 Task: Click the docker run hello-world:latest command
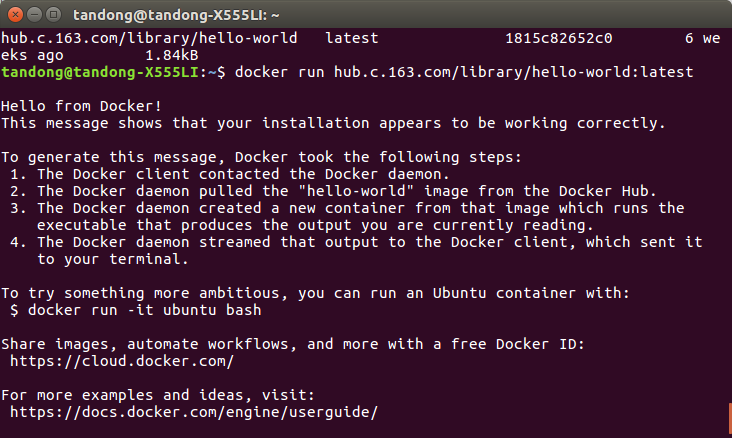(x=464, y=72)
